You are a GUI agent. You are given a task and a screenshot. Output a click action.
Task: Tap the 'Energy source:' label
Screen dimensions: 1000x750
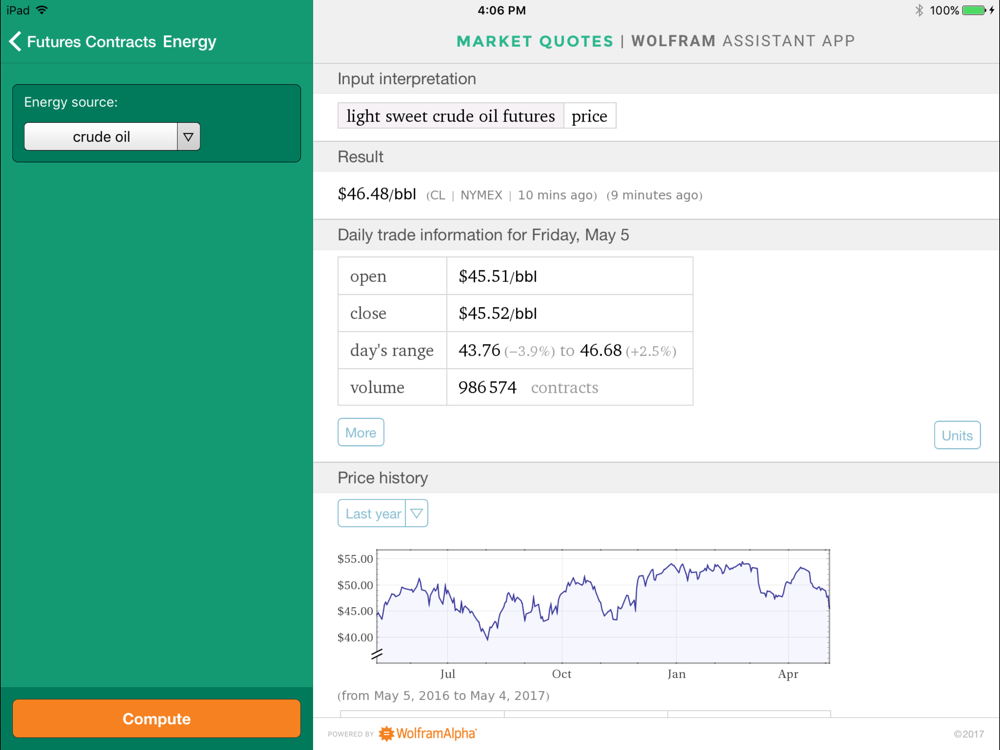point(71,102)
